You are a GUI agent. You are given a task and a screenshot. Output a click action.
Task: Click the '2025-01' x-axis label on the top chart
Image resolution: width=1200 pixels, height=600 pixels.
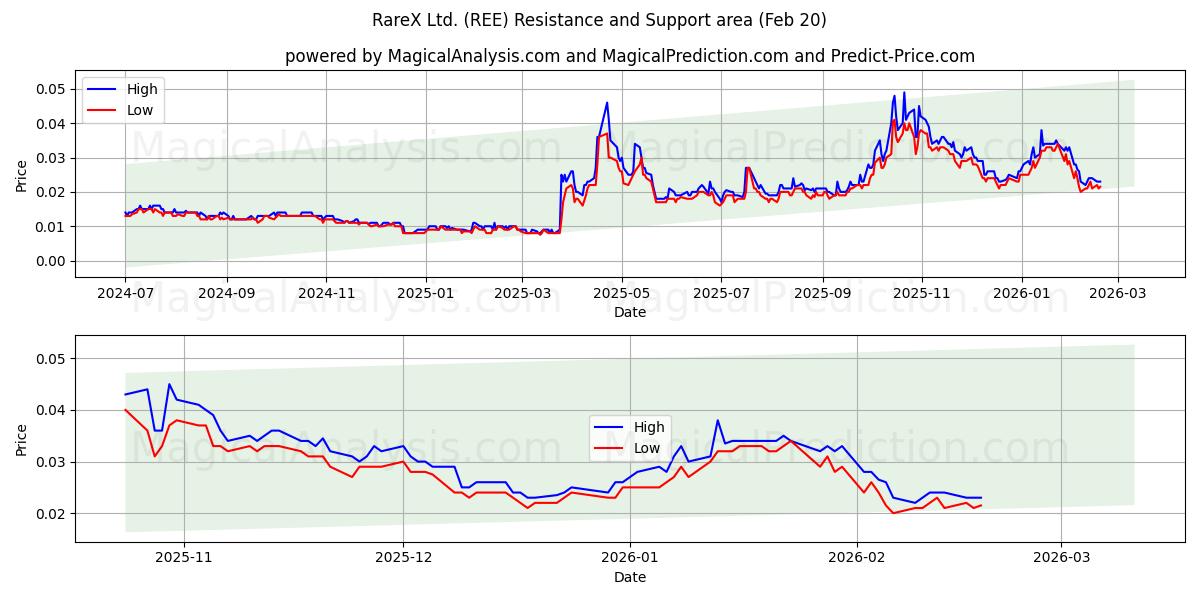pos(426,294)
